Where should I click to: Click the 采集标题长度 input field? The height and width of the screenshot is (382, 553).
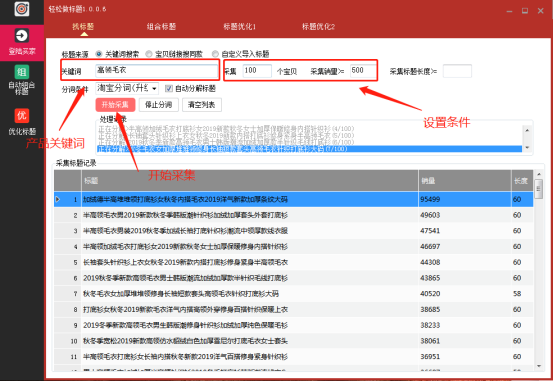(x=457, y=71)
